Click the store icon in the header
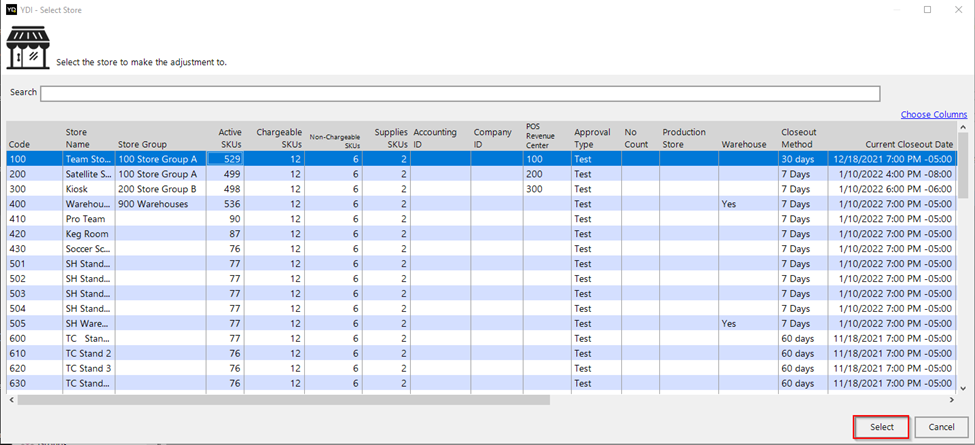975x445 pixels. (x=28, y=49)
